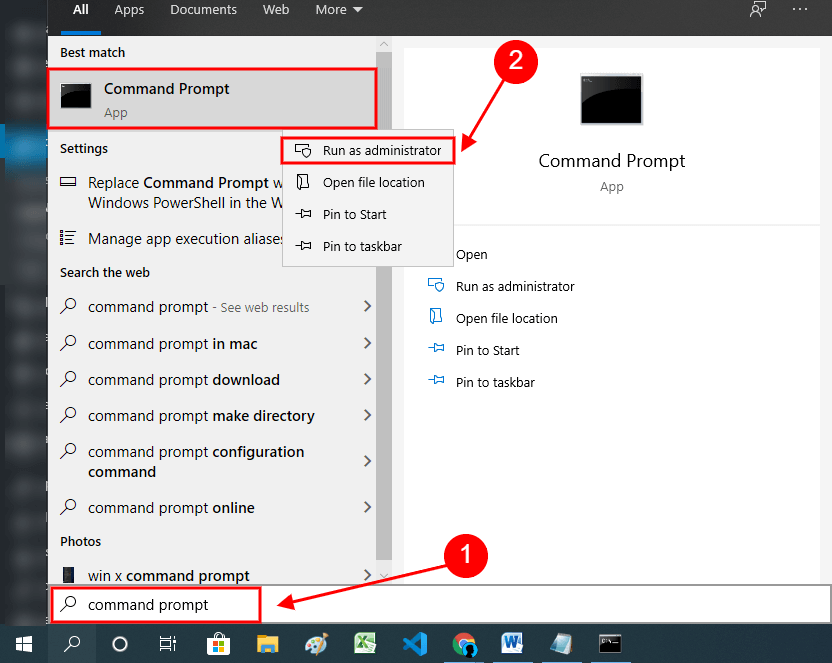Switch to Chrome on the taskbar

coord(464,644)
